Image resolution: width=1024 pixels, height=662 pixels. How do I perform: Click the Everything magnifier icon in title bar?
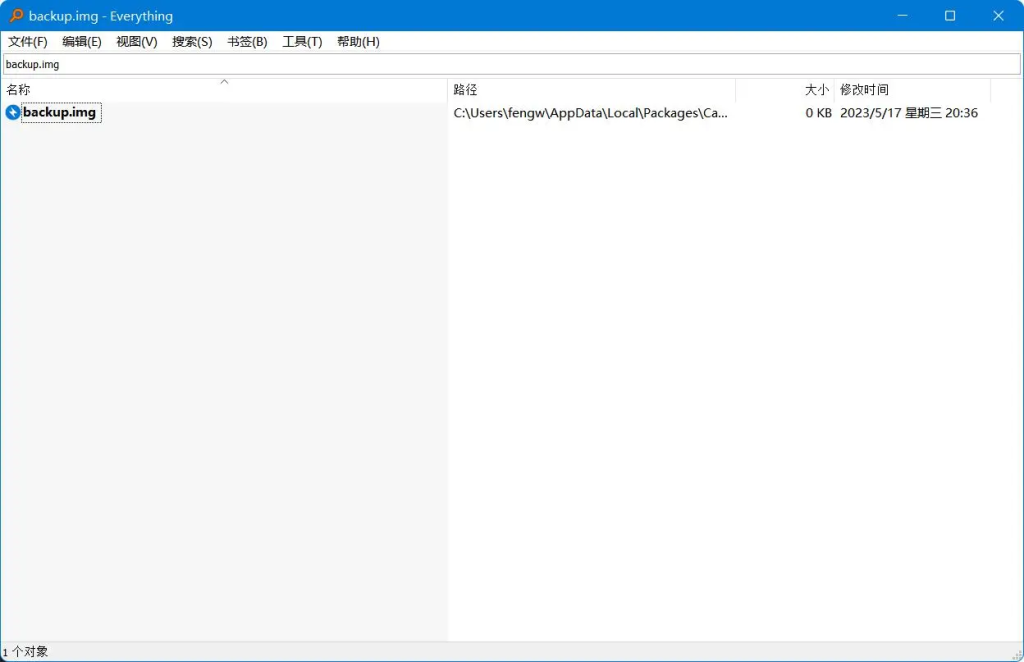pos(16,16)
